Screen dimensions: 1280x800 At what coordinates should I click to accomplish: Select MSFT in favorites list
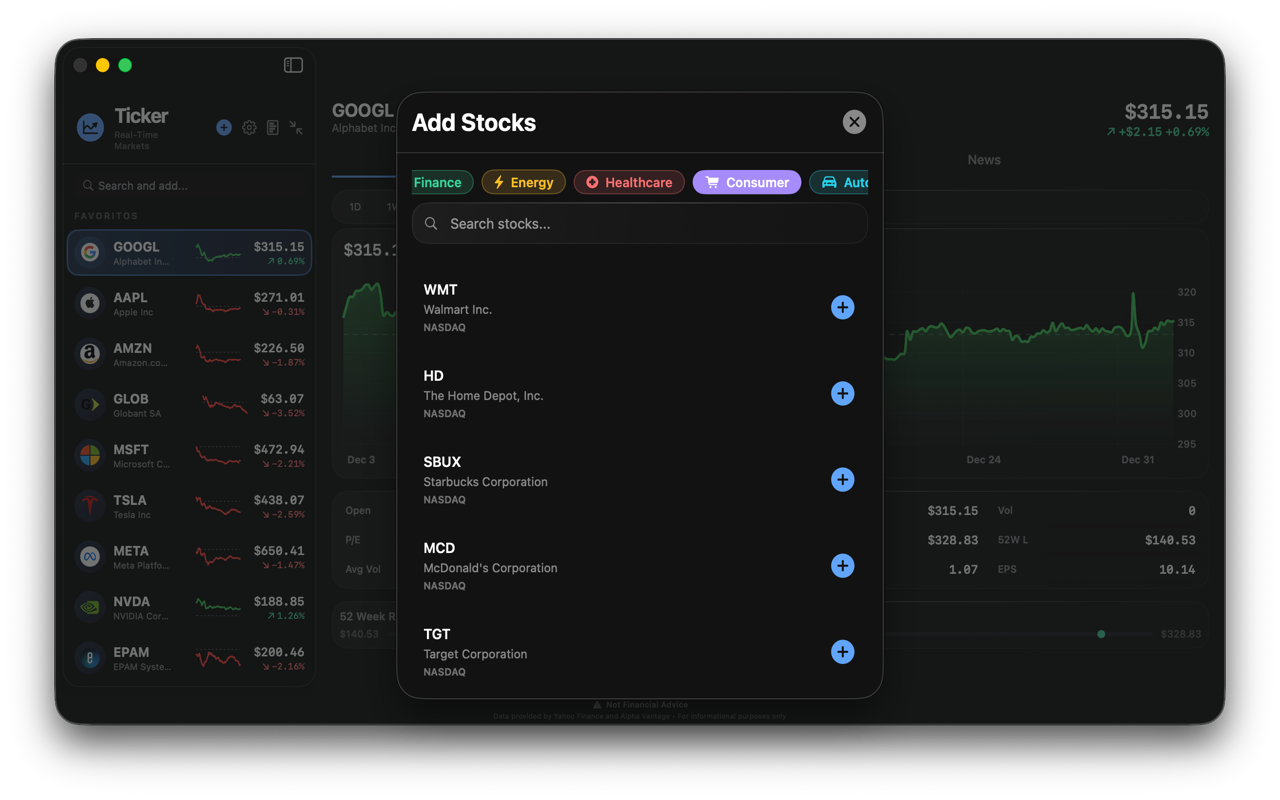pyautogui.click(x=189, y=455)
